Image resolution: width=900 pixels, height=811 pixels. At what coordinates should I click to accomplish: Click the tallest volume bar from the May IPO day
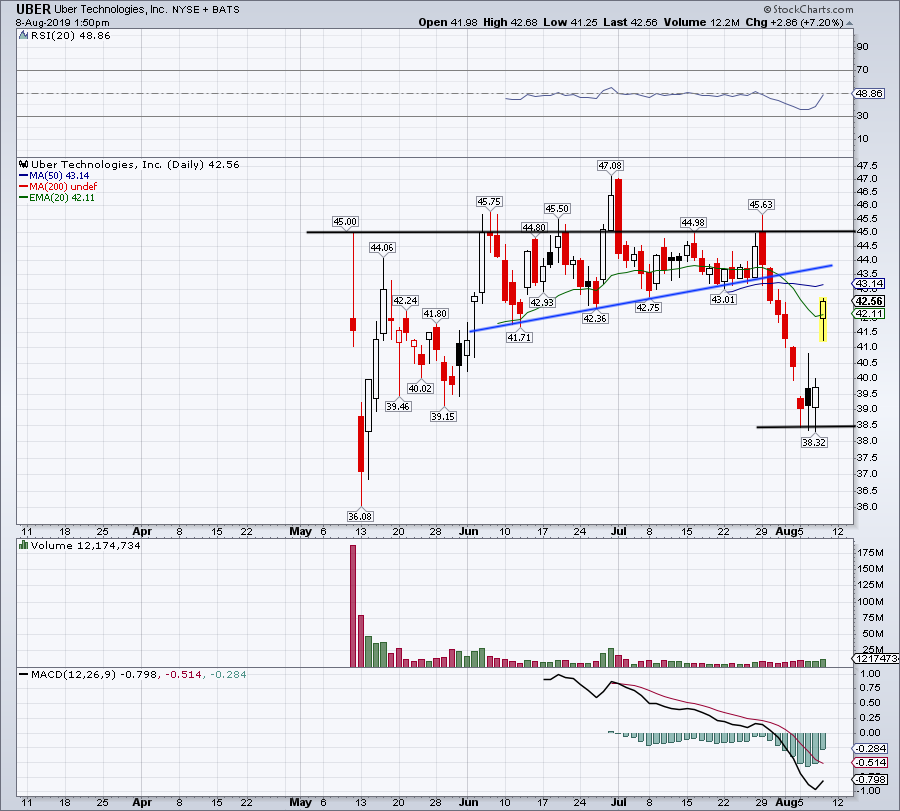point(353,606)
